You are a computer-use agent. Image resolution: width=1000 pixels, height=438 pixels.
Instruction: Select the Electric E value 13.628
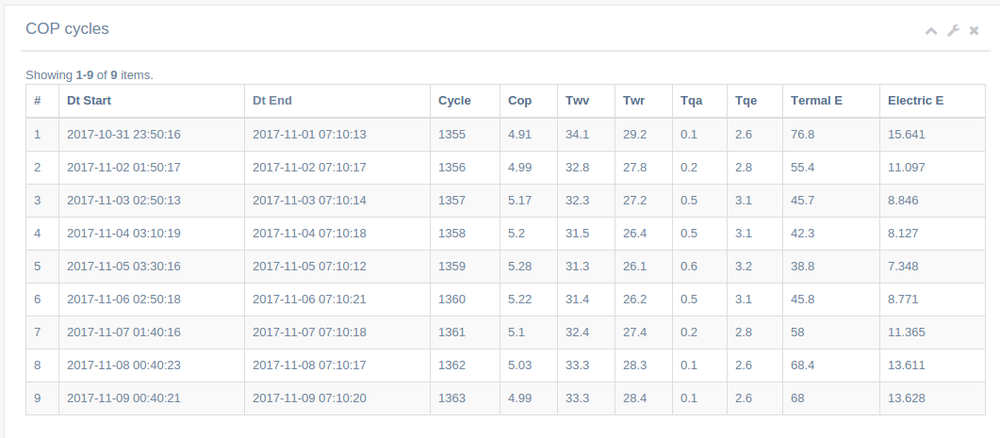[x=906, y=398]
